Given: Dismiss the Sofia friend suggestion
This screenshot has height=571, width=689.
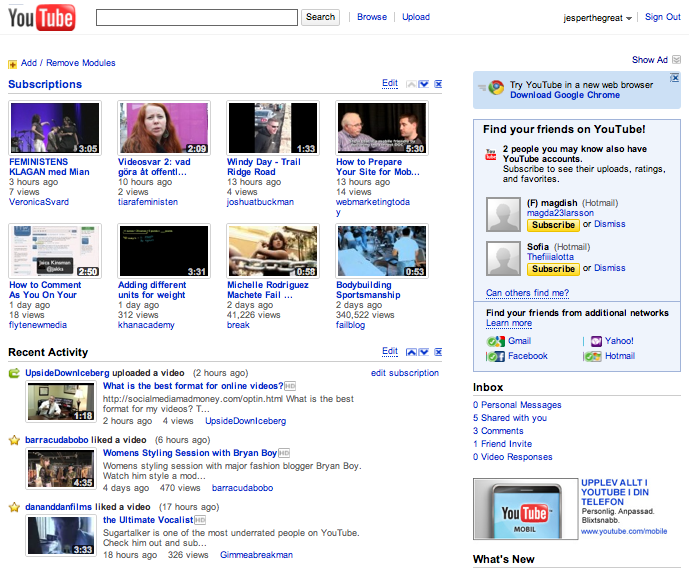Looking at the screenshot, I should (609, 268).
